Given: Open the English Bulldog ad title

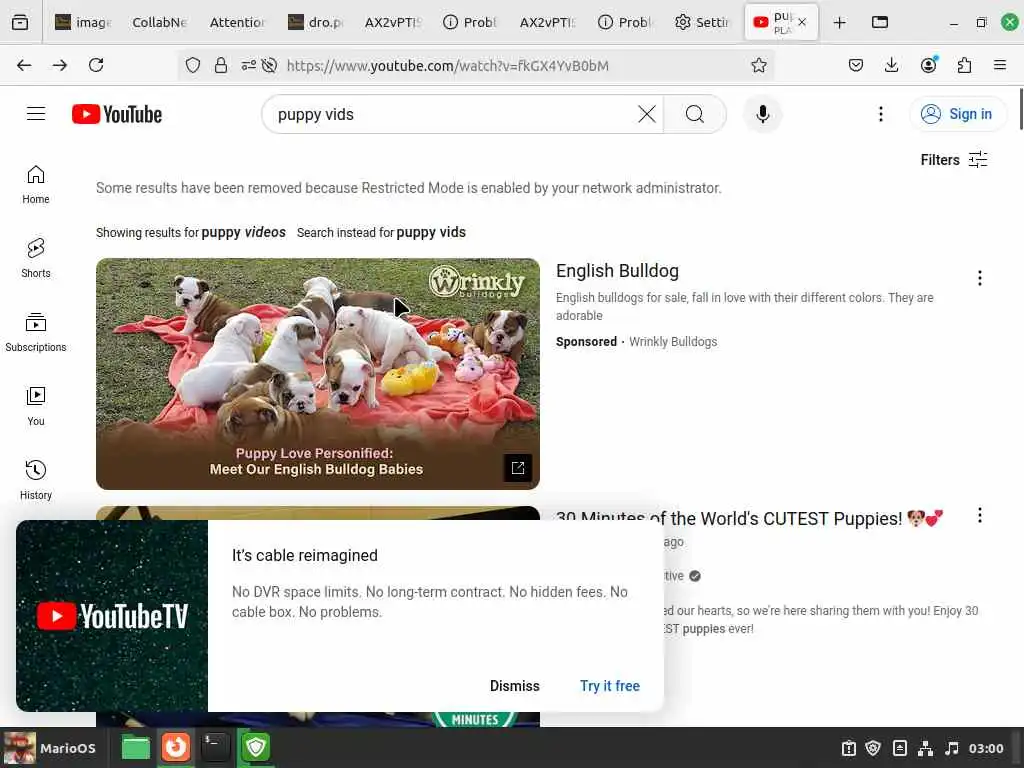Looking at the screenshot, I should coord(617,271).
